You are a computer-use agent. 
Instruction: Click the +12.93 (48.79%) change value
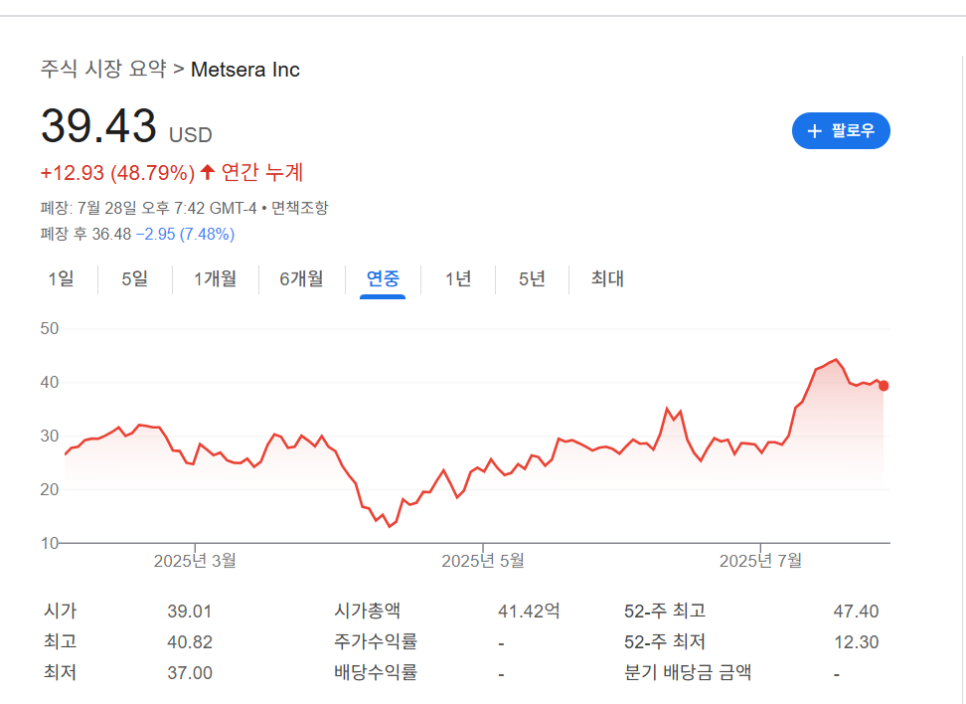118,173
